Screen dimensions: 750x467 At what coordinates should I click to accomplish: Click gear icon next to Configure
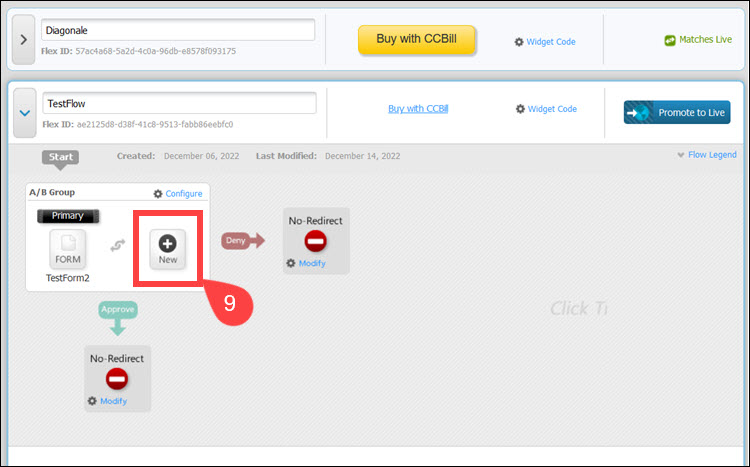[x=158, y=193]
